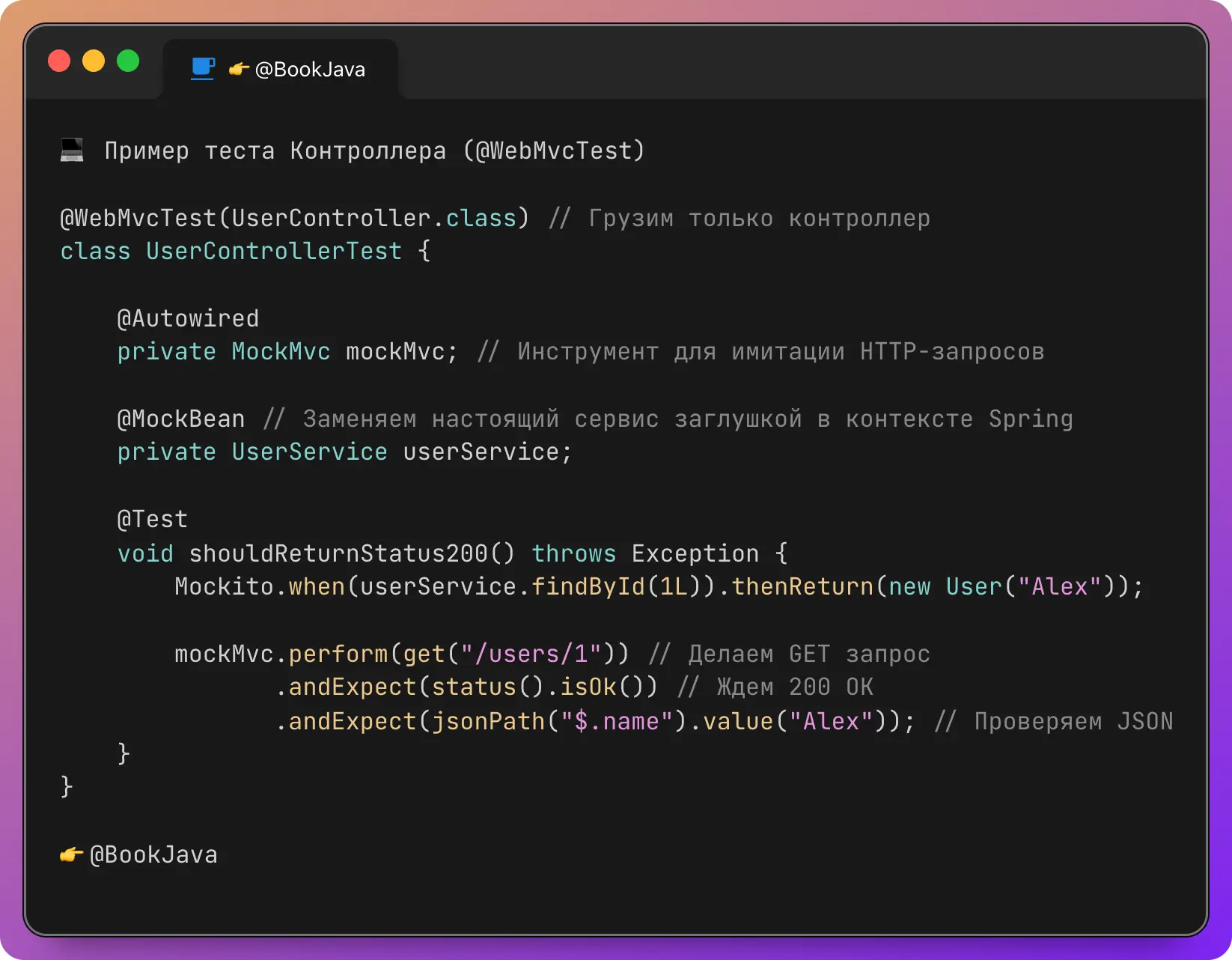Click the 'jsonPath' call
The height and width of the screenshot is (960, 1232).
pyautogui.click(x=488, y=721)
